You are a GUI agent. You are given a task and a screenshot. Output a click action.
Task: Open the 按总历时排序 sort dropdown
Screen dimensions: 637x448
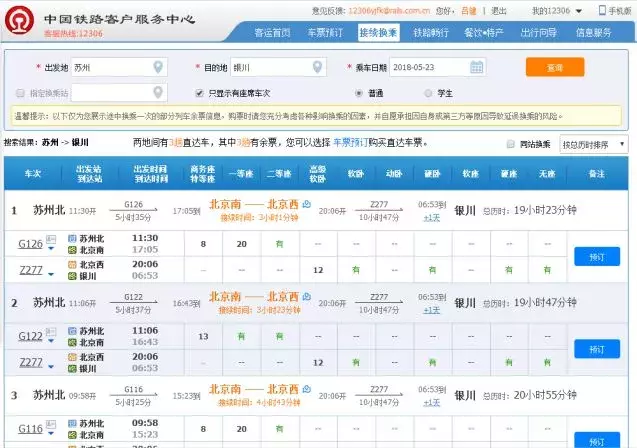pos(594,144)
